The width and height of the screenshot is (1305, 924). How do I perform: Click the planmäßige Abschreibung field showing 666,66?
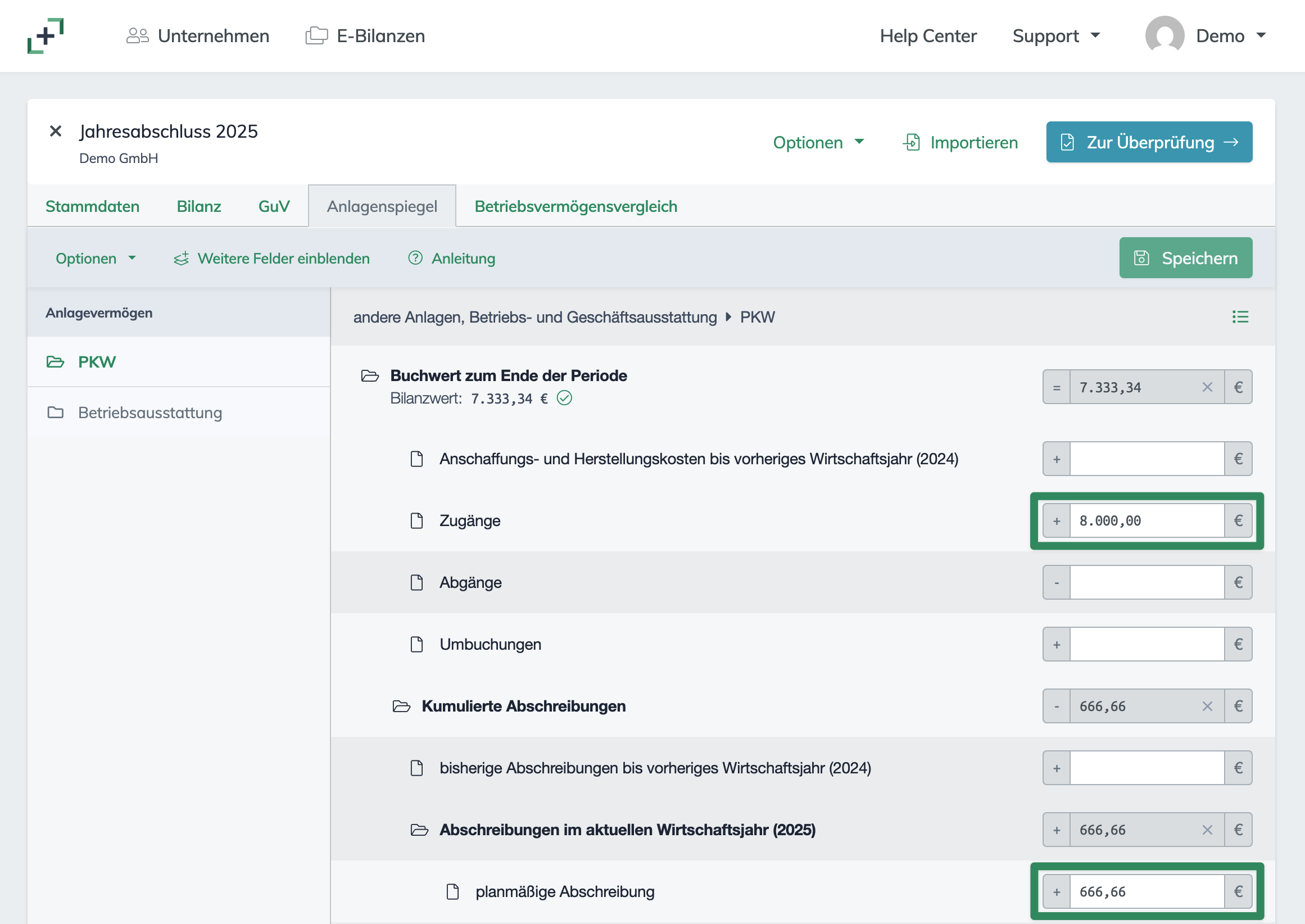pos(1147,891)
